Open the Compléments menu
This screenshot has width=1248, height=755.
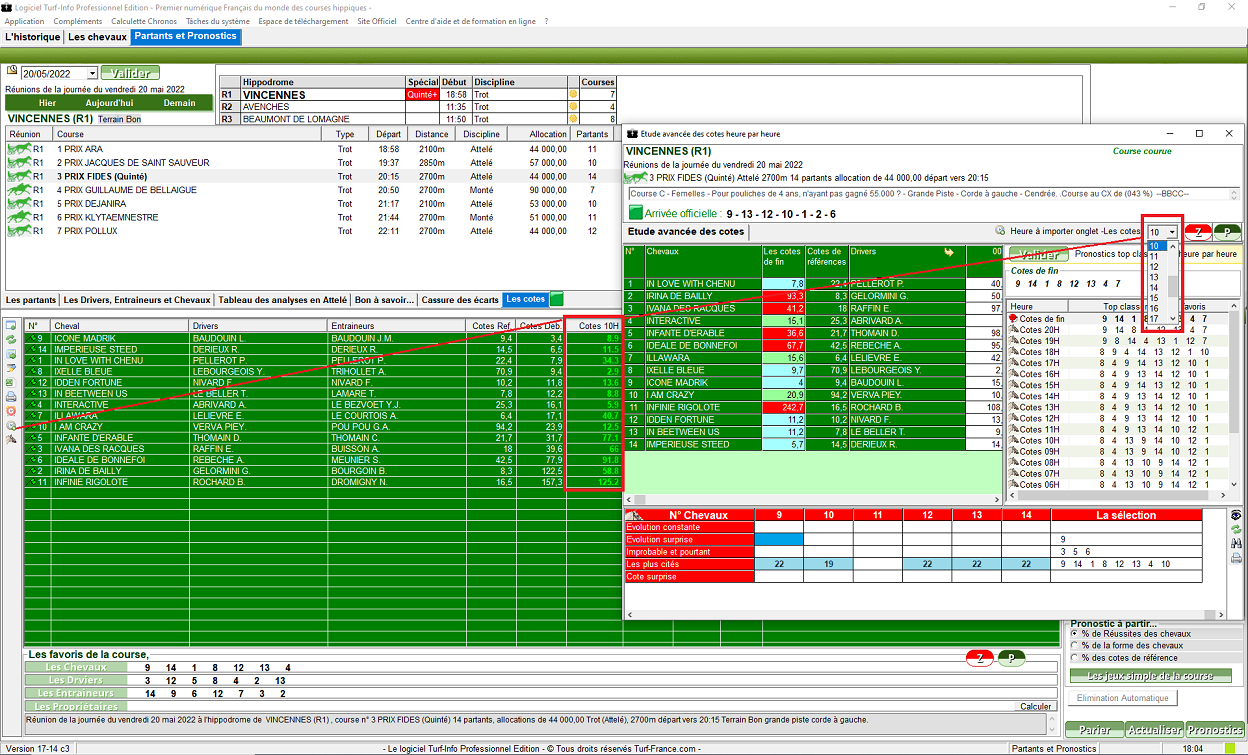tap(78, 21)
